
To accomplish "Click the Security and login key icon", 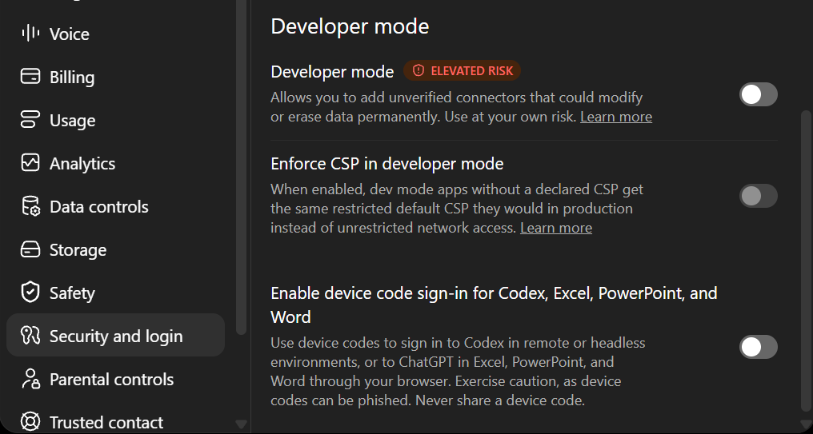I will click(x=30, y=335).
